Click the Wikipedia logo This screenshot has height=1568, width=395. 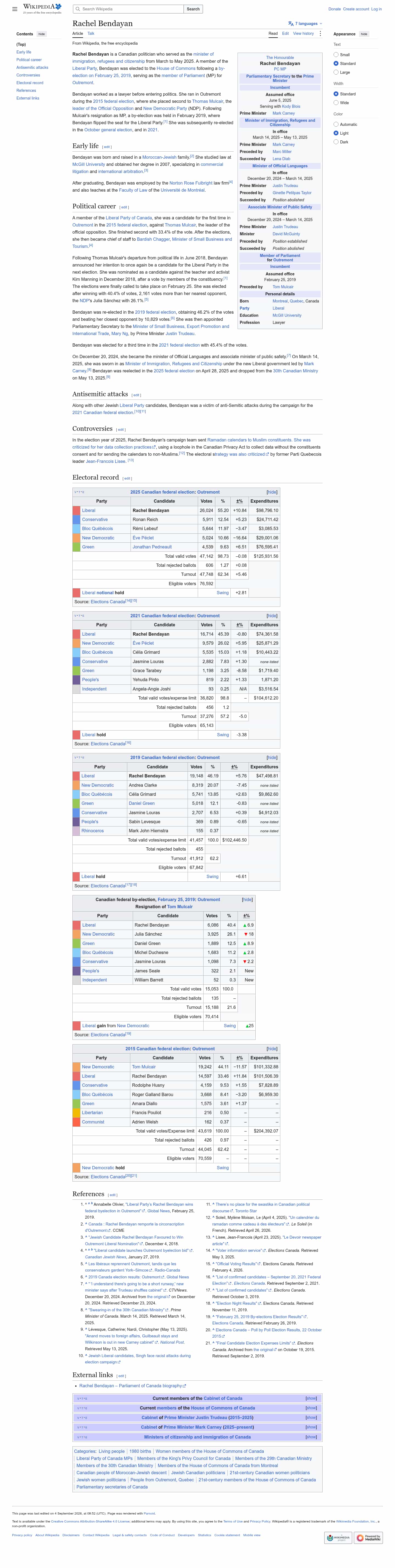pos(42,9)
